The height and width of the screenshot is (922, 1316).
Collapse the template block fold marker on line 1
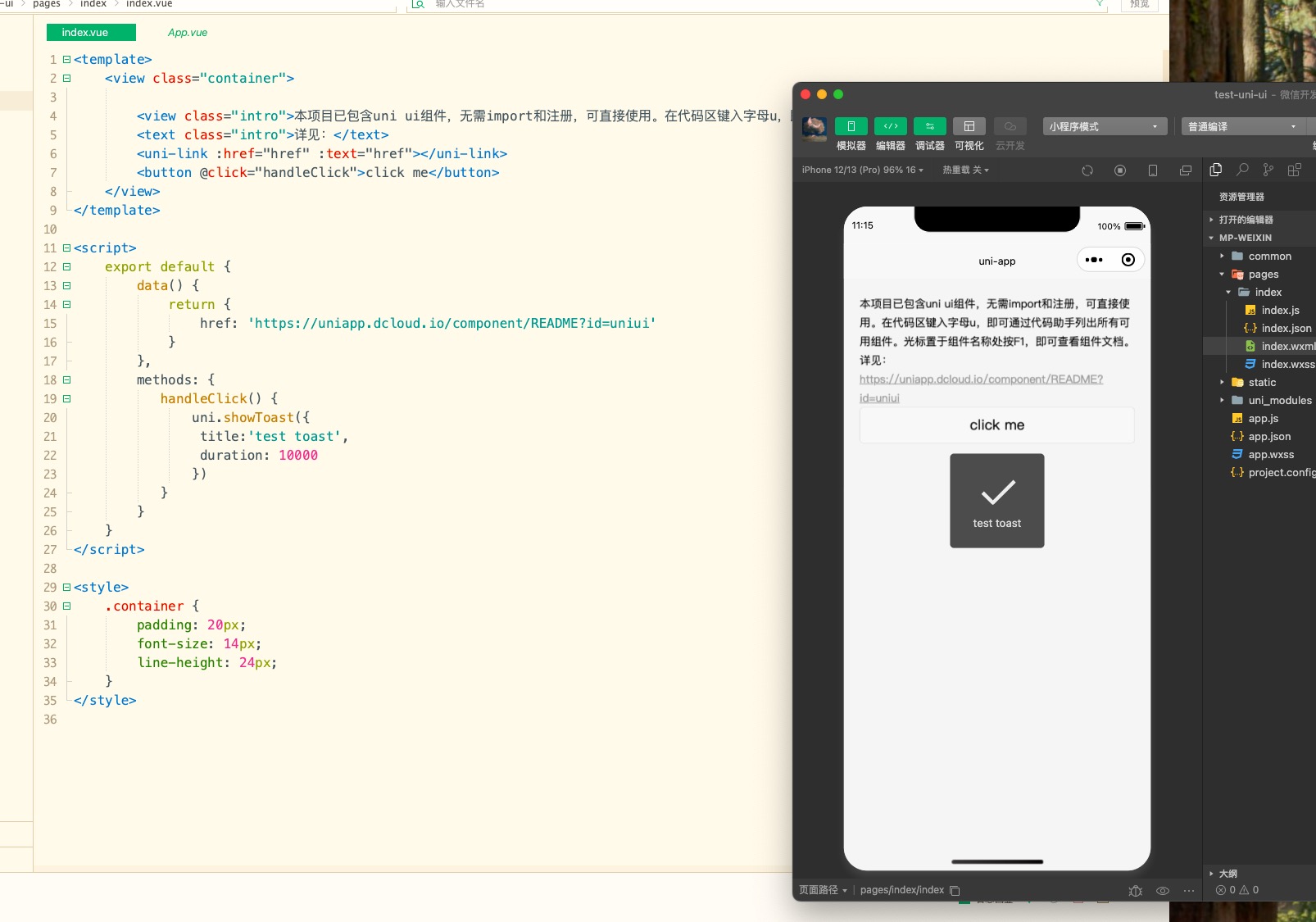(x=66, y=60)
